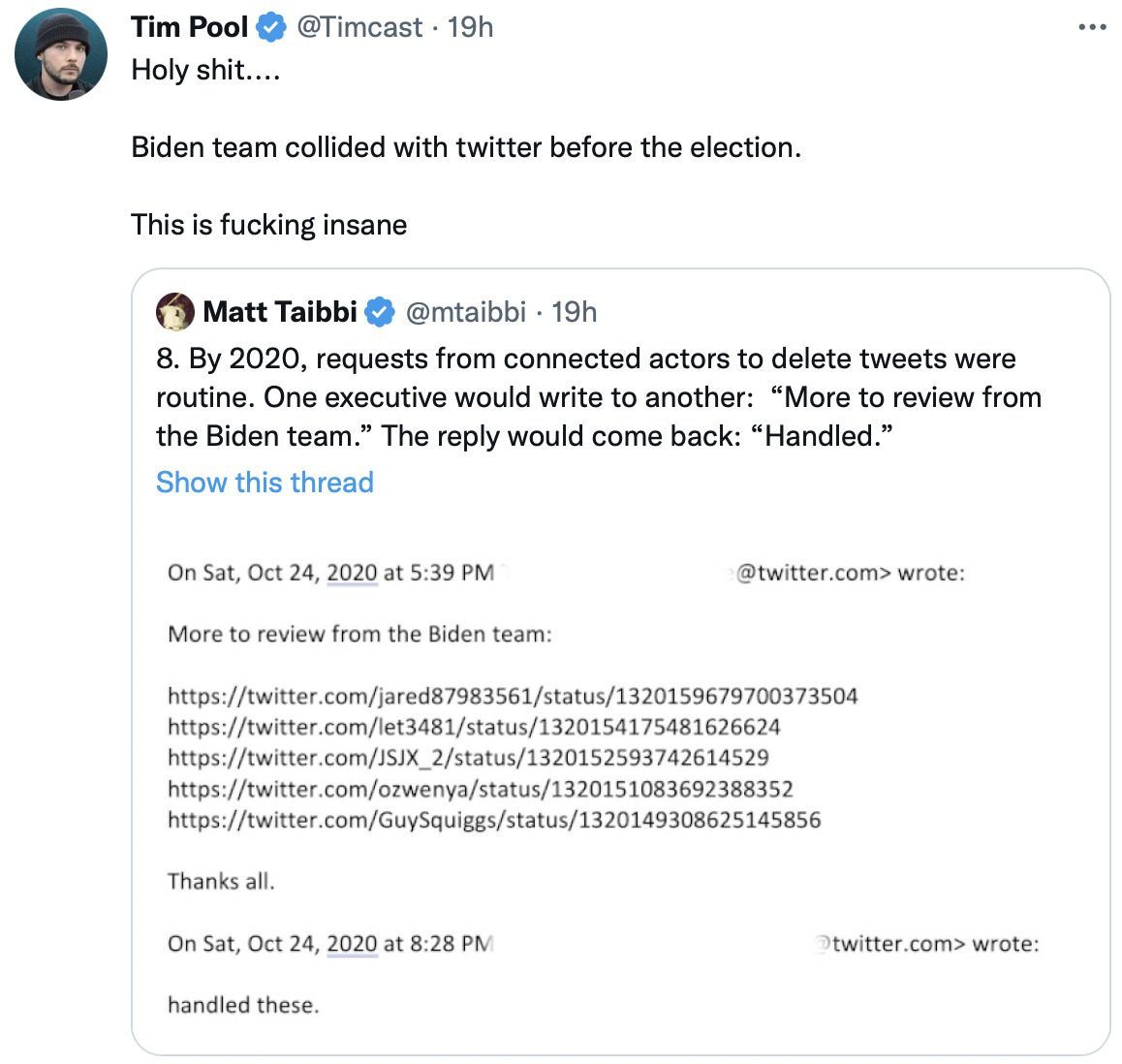Click the jared87983561 status URL in the email
1122x1064 pixels.
(513, 696)
